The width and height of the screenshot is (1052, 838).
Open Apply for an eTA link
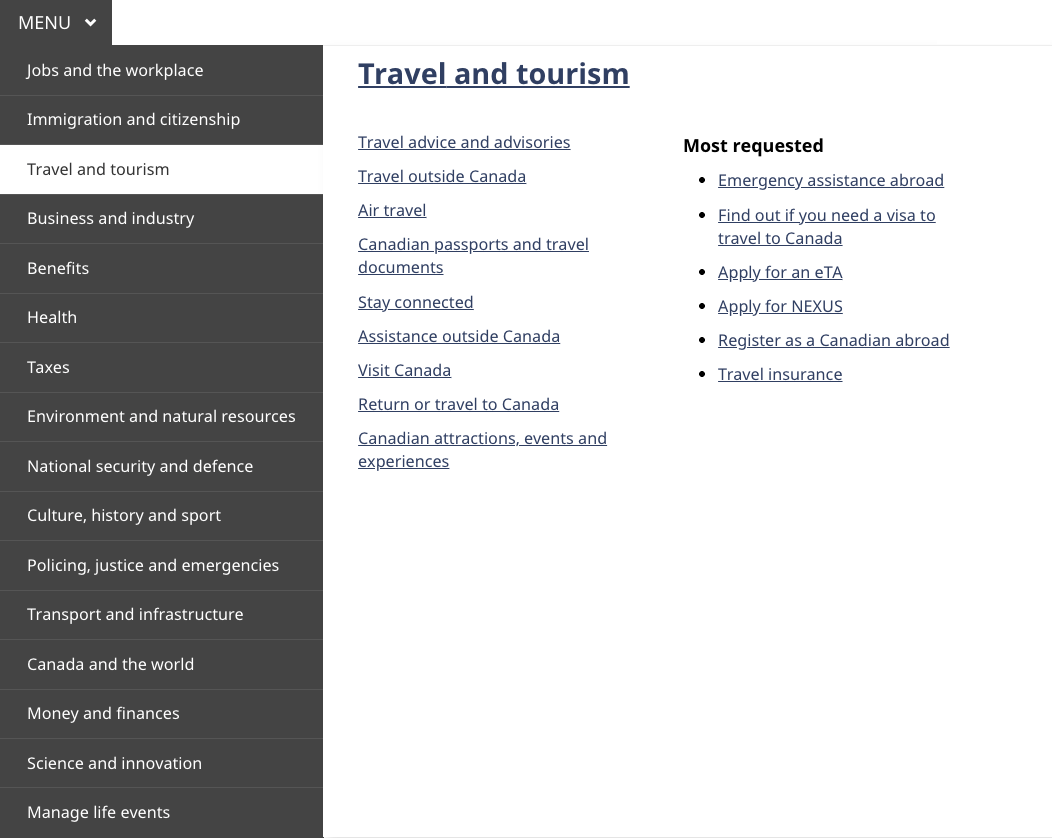pos(780,272)
